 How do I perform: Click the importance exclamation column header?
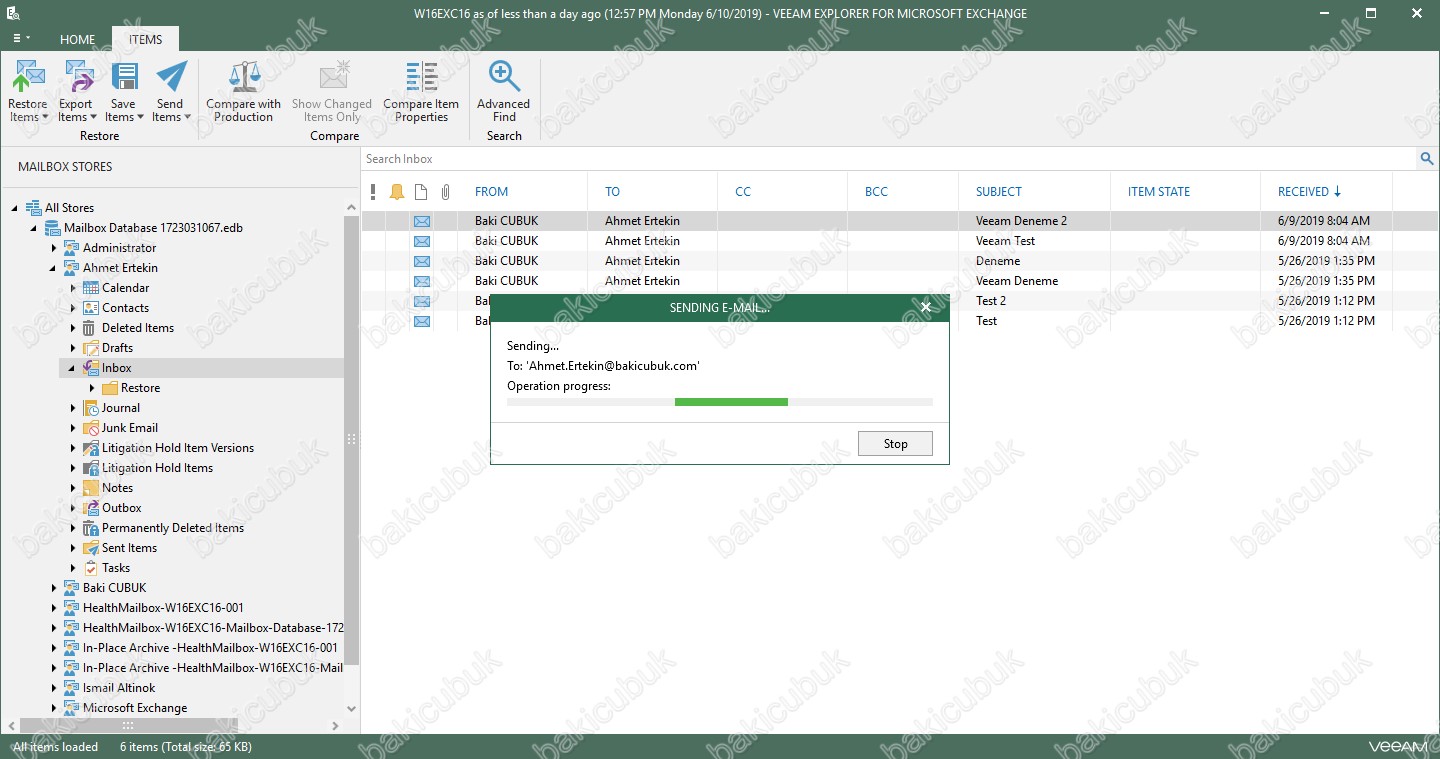(373, 192)
